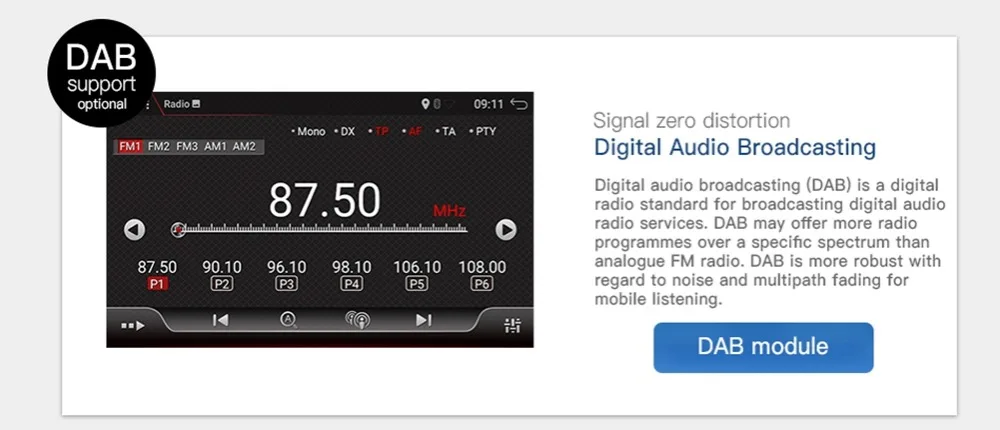
Task: Skip to next station
Action: click(x=423, y=320)
